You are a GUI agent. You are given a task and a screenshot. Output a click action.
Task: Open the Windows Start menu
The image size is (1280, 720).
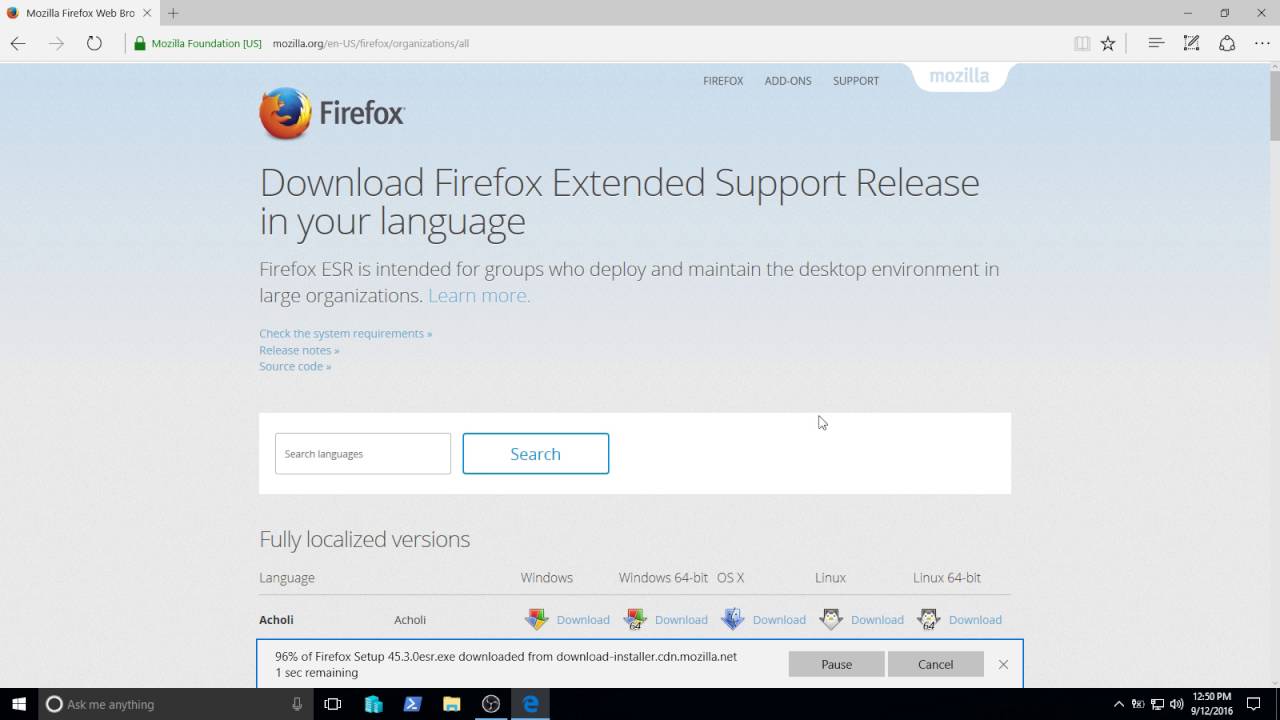19,704
